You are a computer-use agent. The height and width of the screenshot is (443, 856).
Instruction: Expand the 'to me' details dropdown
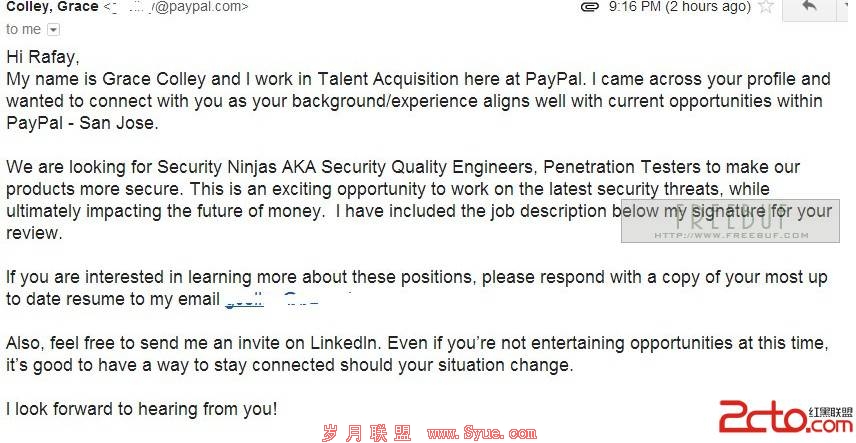click(53, 30)
